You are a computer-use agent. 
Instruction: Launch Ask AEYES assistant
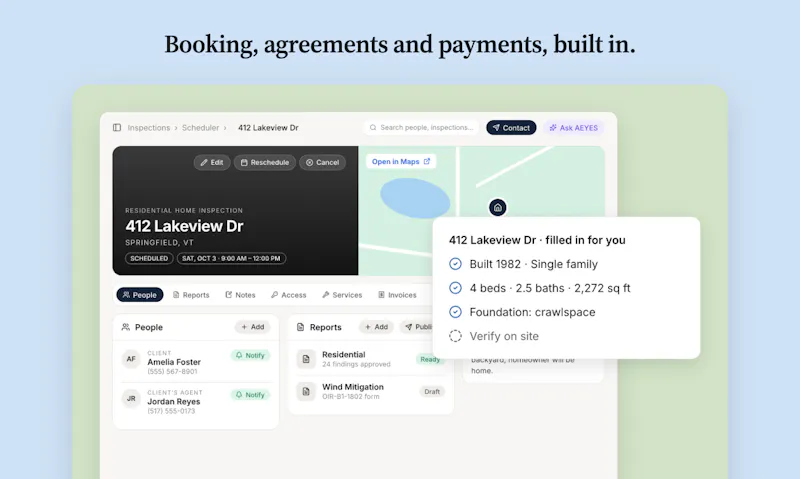point(573,128)
